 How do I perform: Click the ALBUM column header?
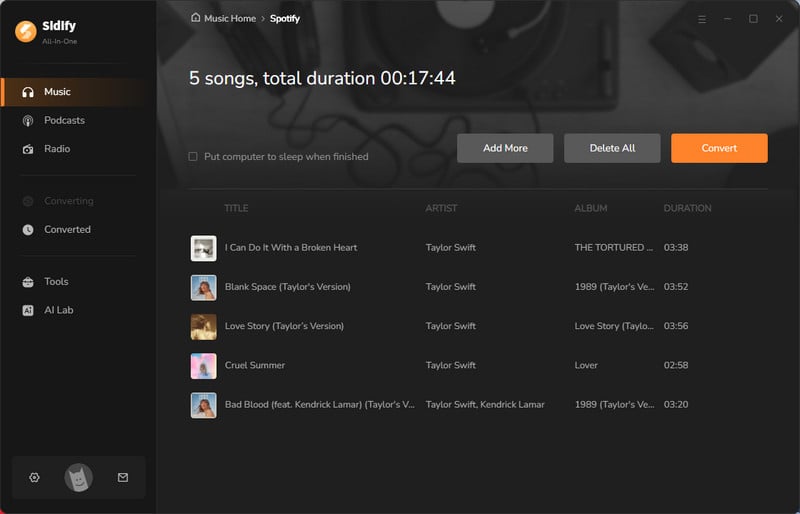[x=591, y=208]
